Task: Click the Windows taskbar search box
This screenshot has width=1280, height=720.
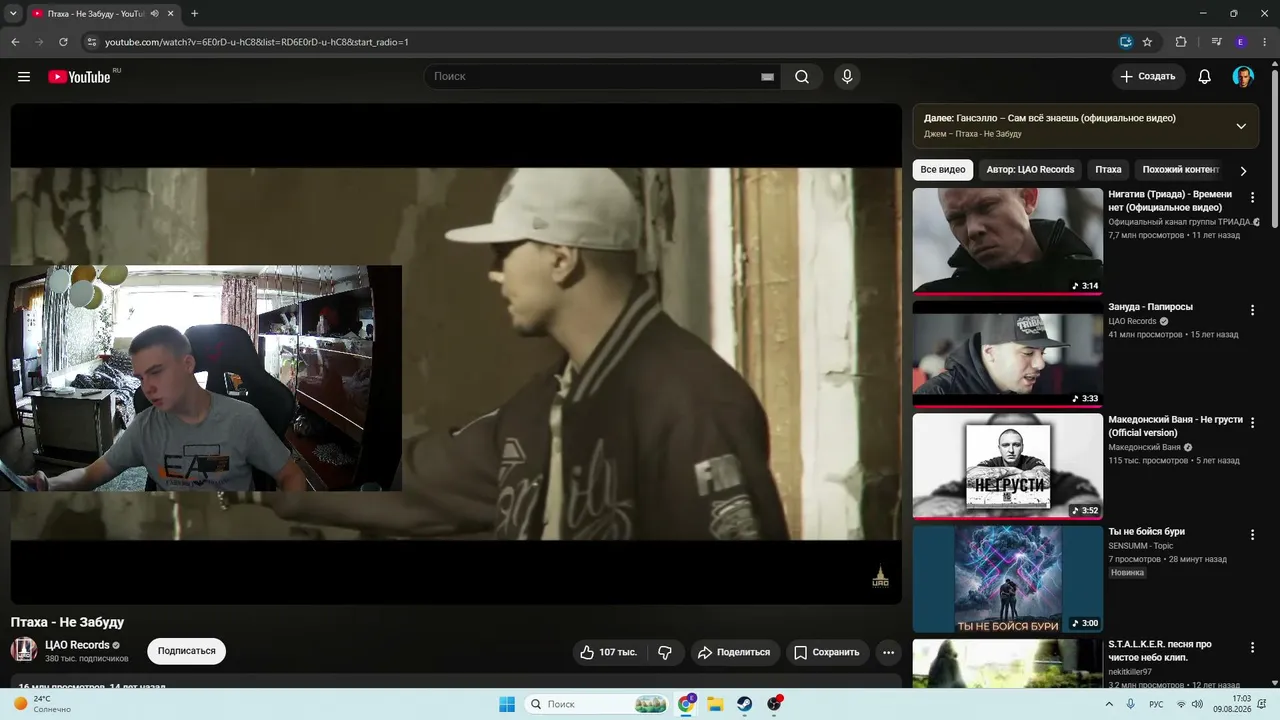Action: click(598, 704)
